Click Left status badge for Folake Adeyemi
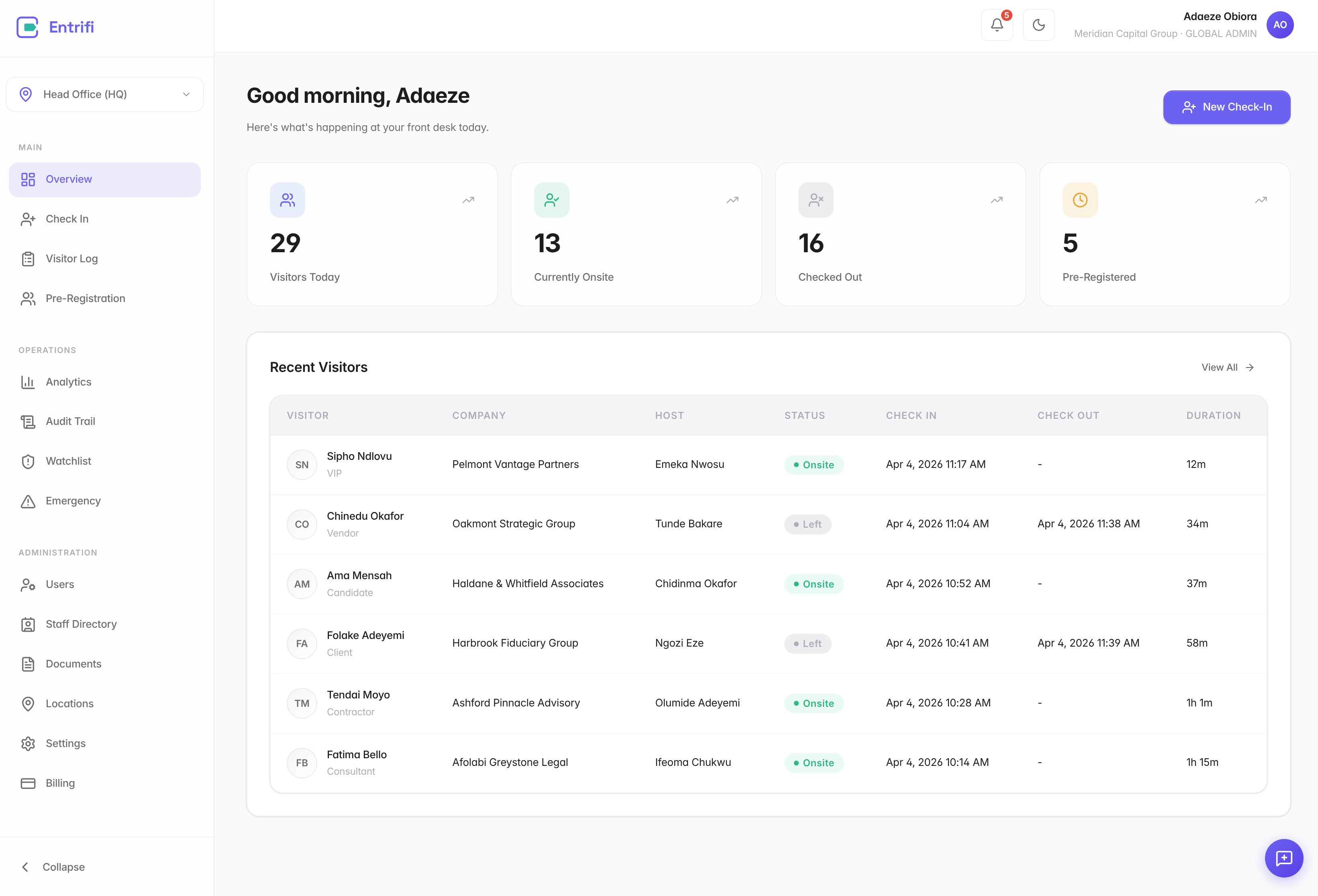 pos(808,644)
